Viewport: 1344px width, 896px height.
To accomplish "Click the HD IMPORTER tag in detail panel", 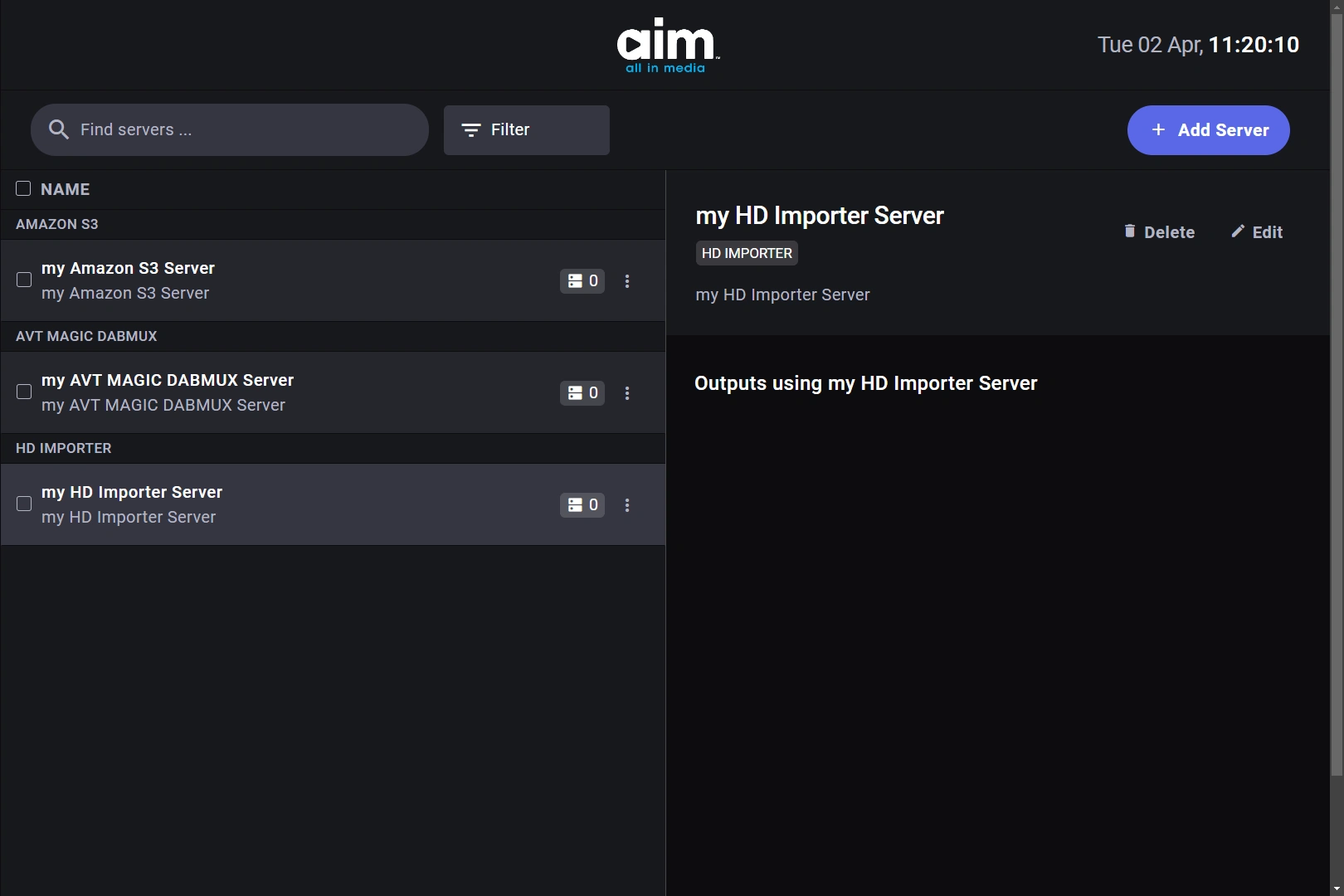I will click(x=747, y=253).
